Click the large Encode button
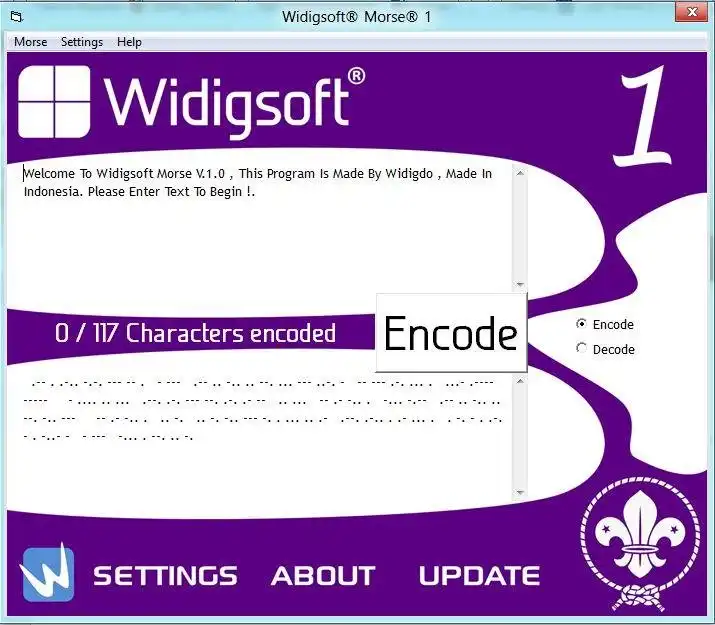The width and height of the screenshot is (715, 625). tap(451, 333)
